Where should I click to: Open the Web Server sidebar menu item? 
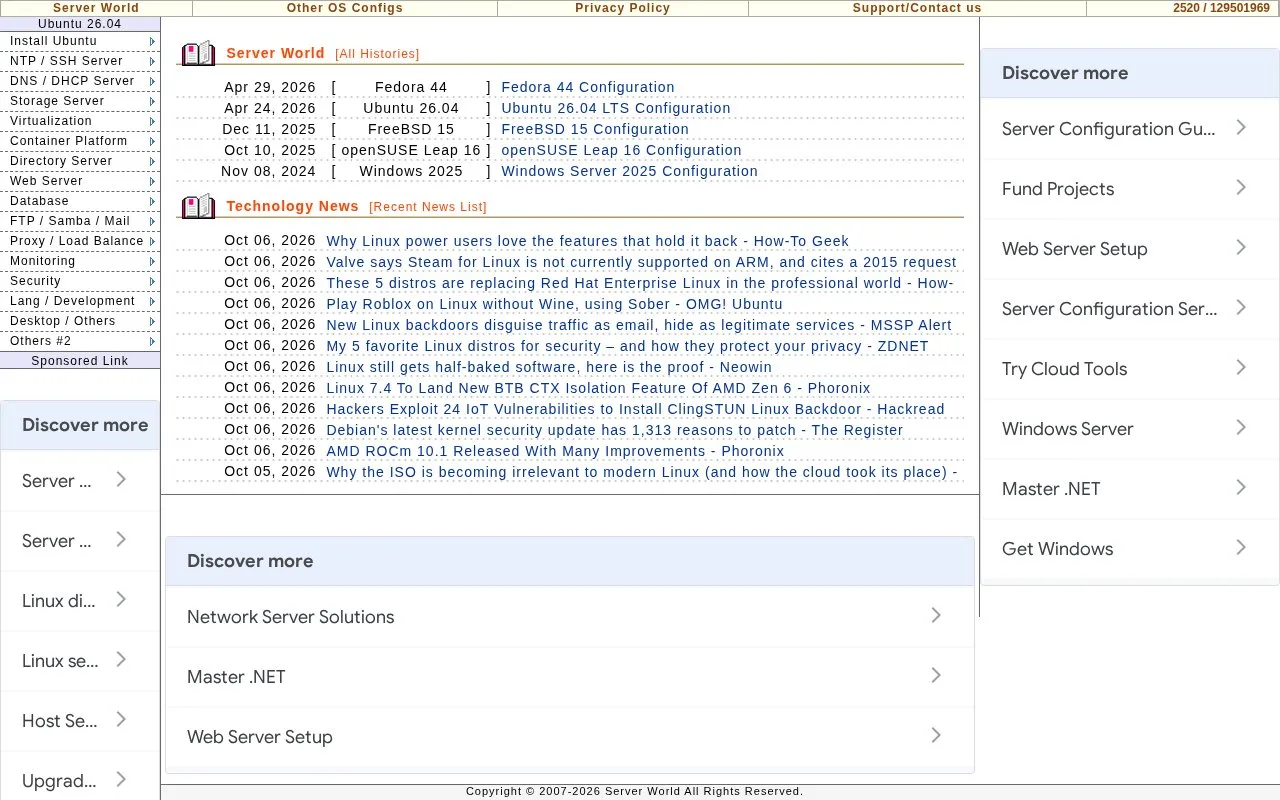point(80,181)
